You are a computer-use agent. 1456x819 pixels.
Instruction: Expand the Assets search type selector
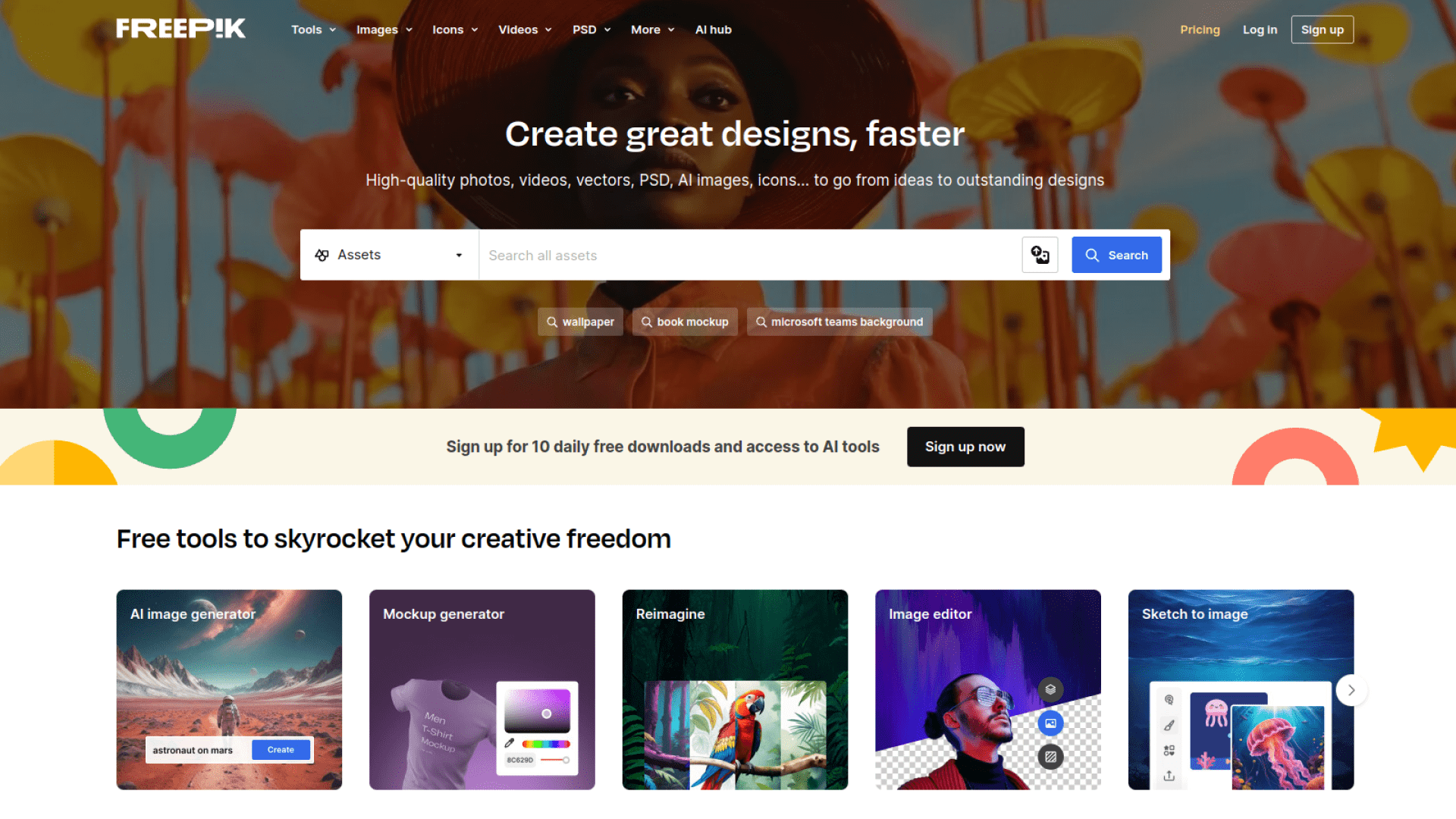389,254
